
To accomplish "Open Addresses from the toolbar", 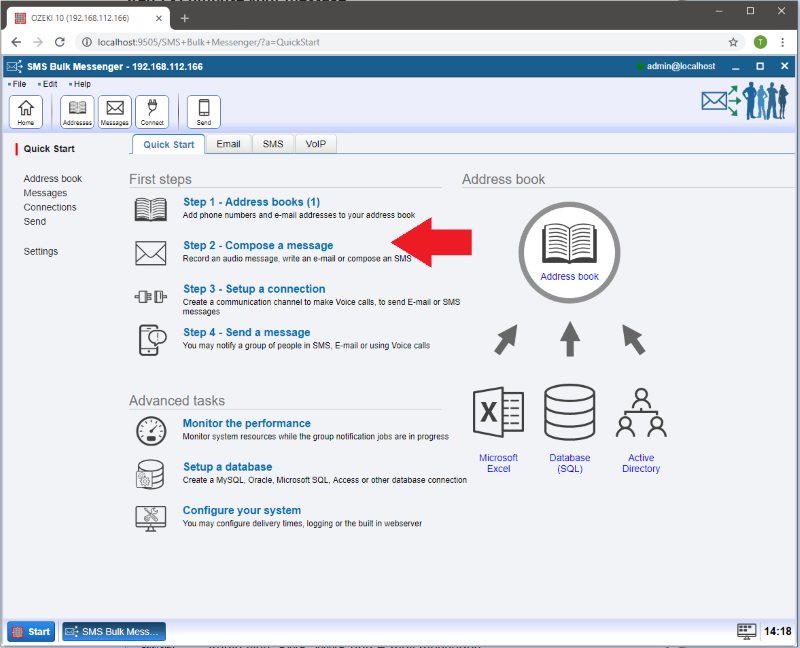I will point(77,111).
